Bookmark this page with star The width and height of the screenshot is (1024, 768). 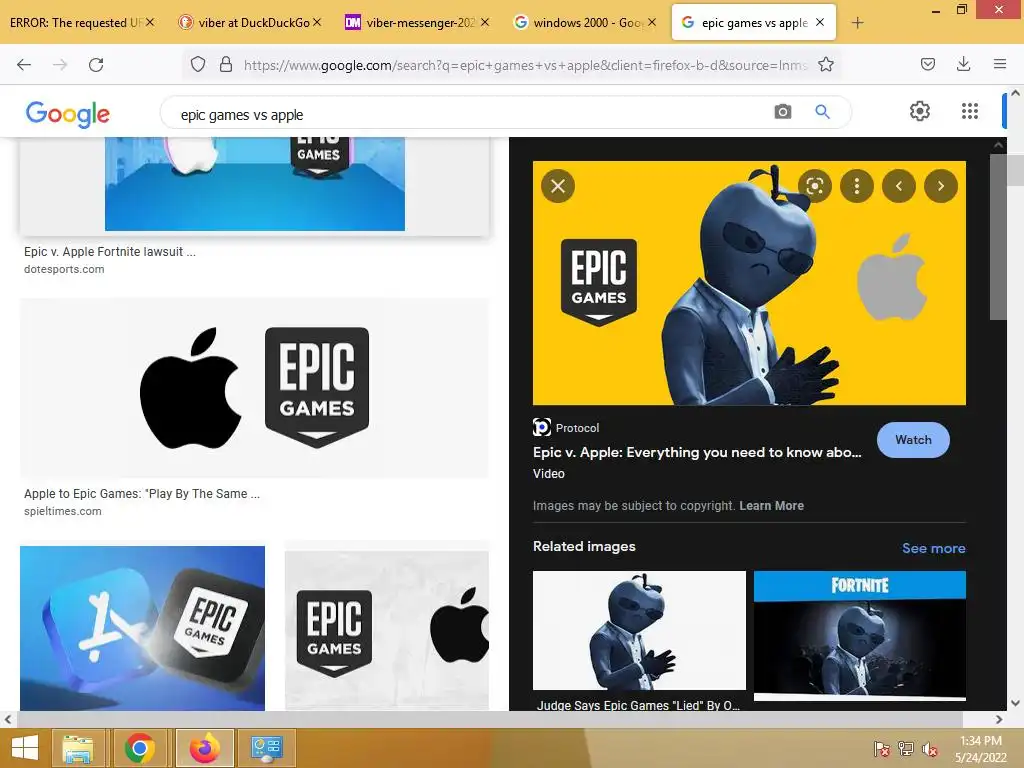[825, 65]
